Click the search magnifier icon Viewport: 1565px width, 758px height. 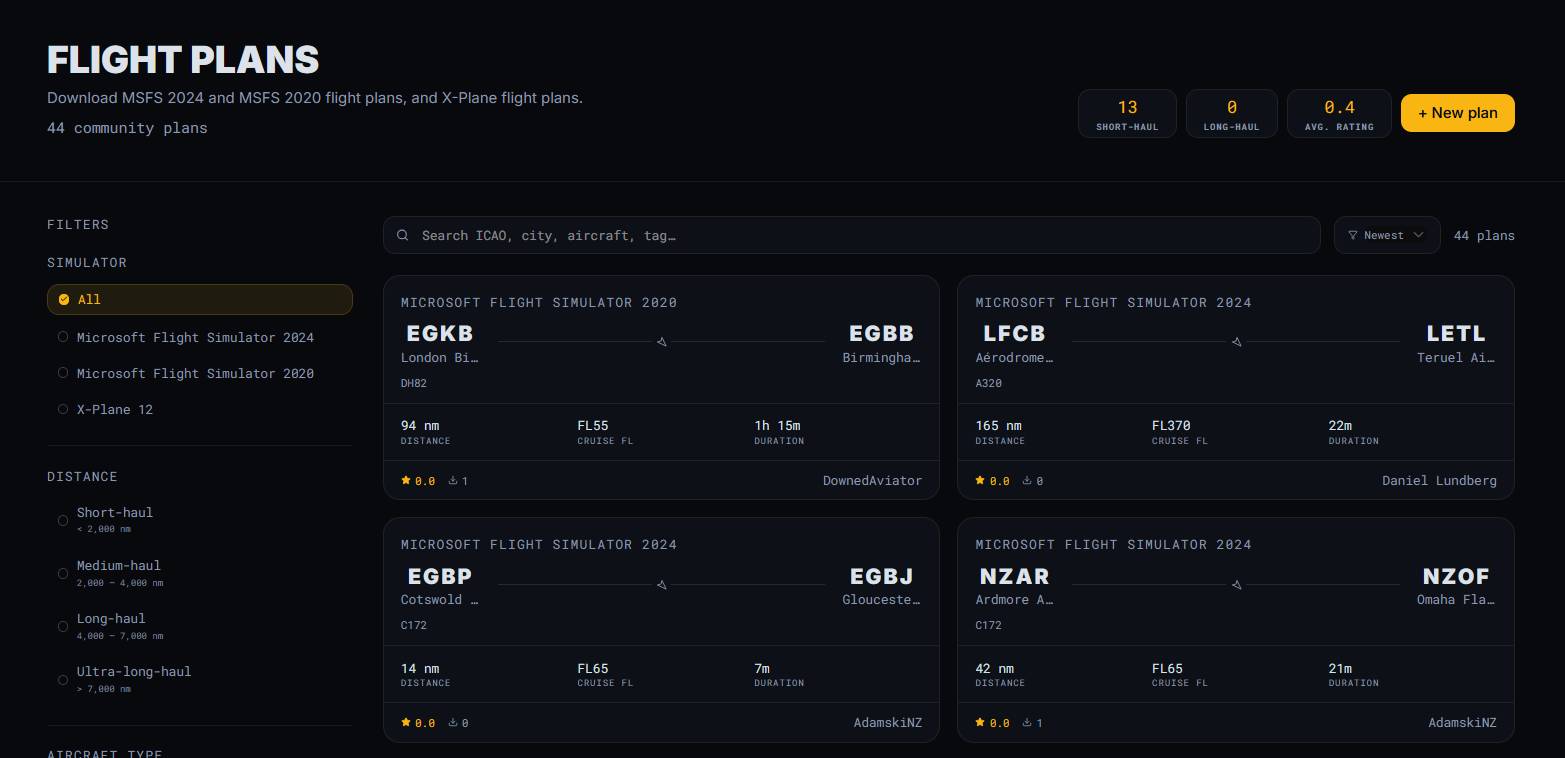(402, 235)
